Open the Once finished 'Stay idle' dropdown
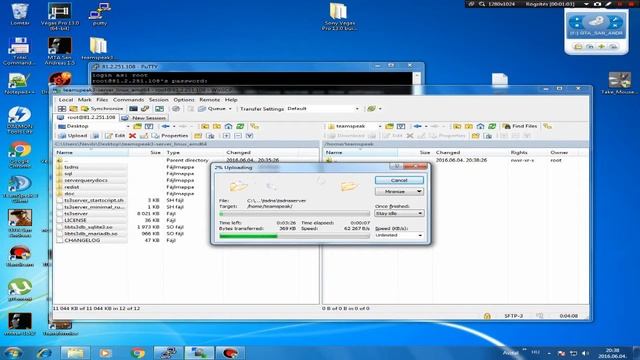The image size is (640, 360). [399, 213]
